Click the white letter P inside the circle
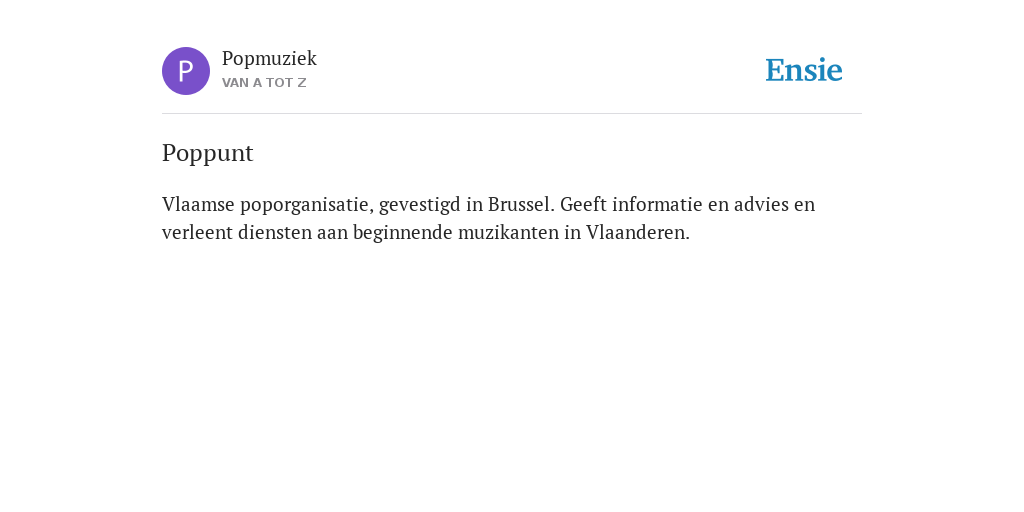 point(186,71)
